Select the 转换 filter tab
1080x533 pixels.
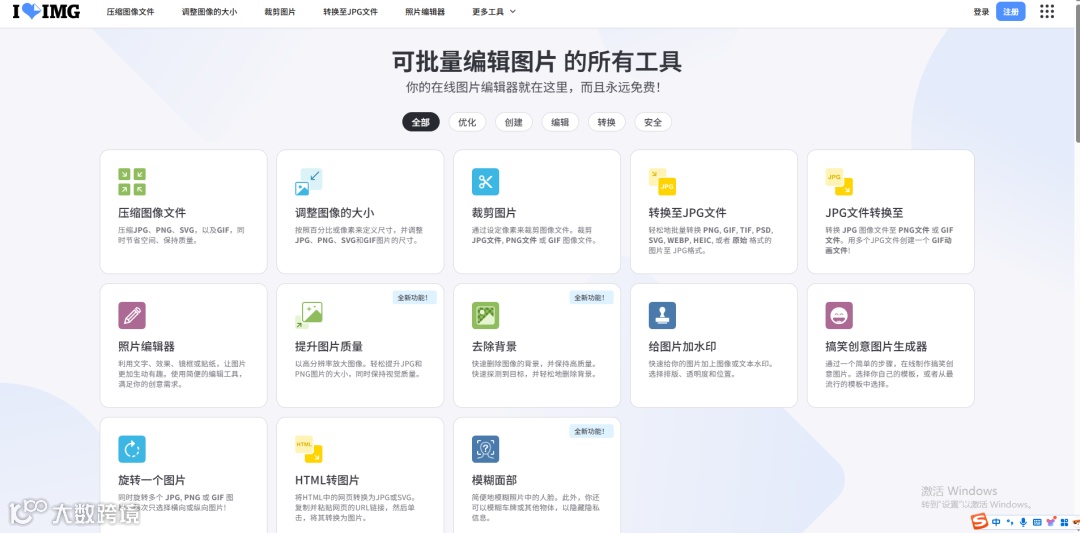pyautogui.click(x=607, y=122)
